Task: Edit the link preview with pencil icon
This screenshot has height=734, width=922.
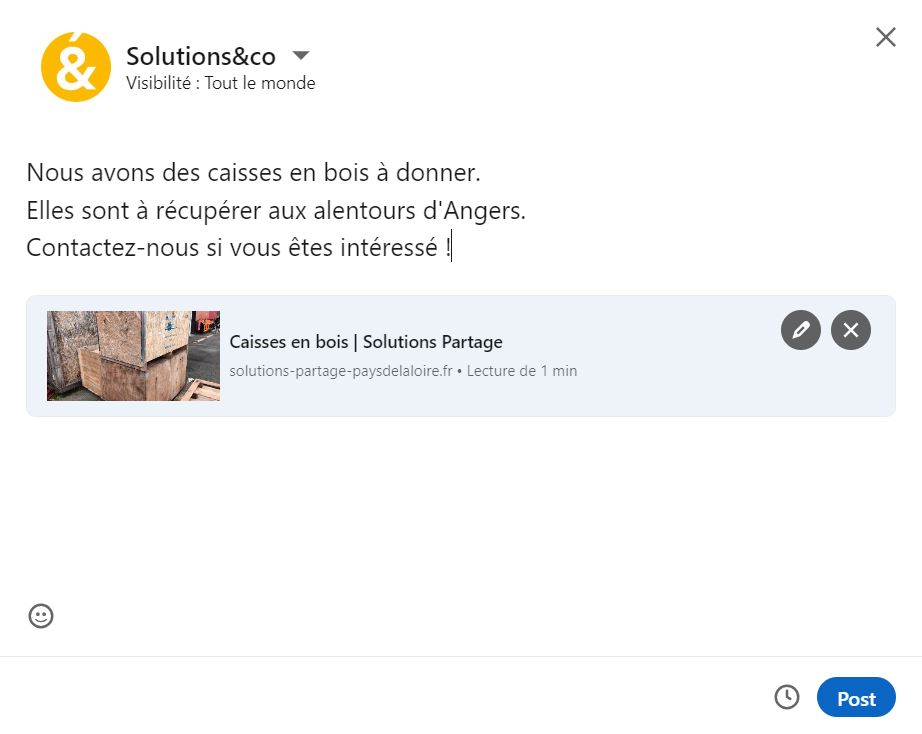Action: point(800,330)
